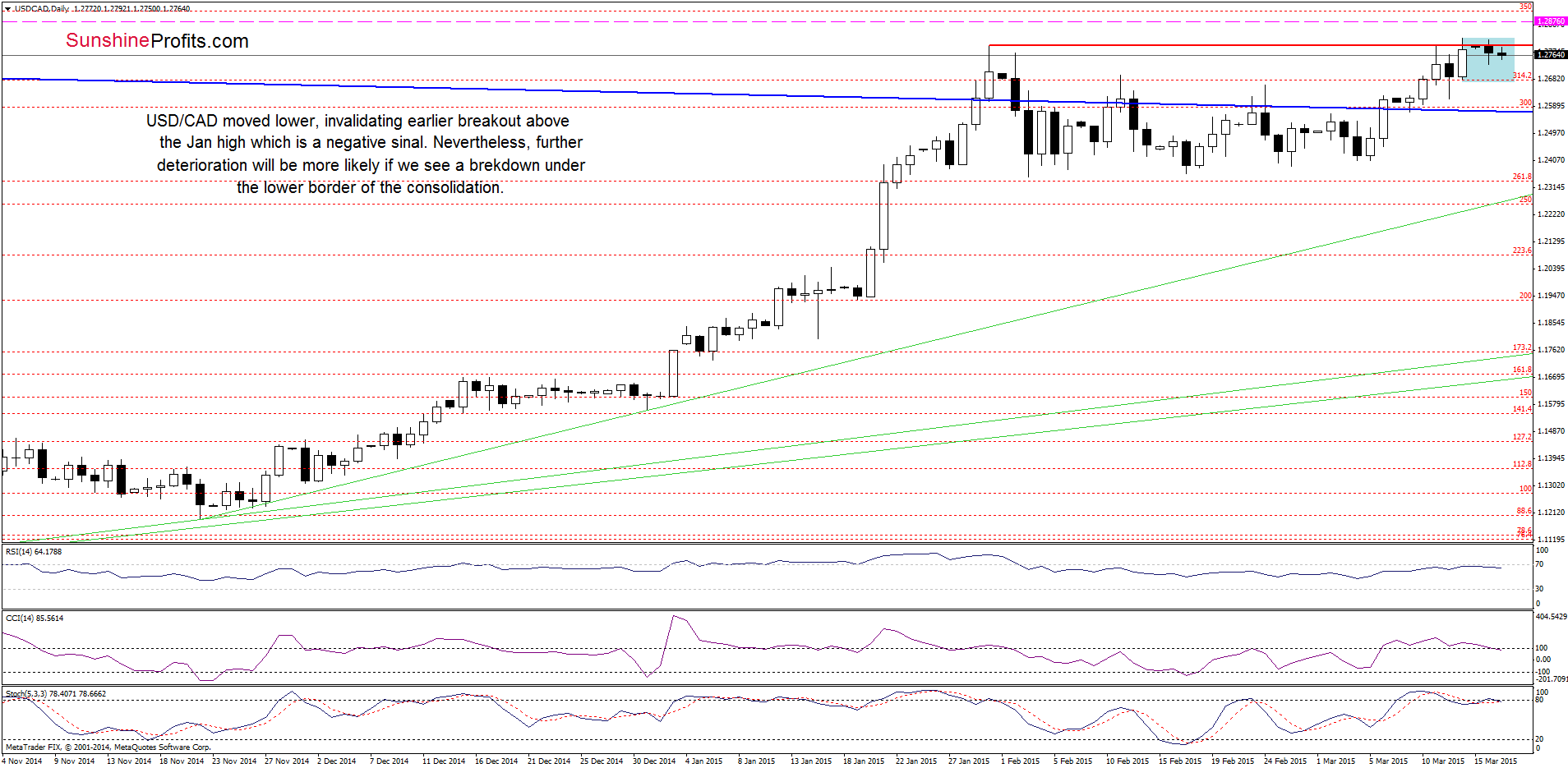The height and width of the screenshot is (768, 1568).
Task: Click the 1.22220 price axis value
Action: [1551, 214]
